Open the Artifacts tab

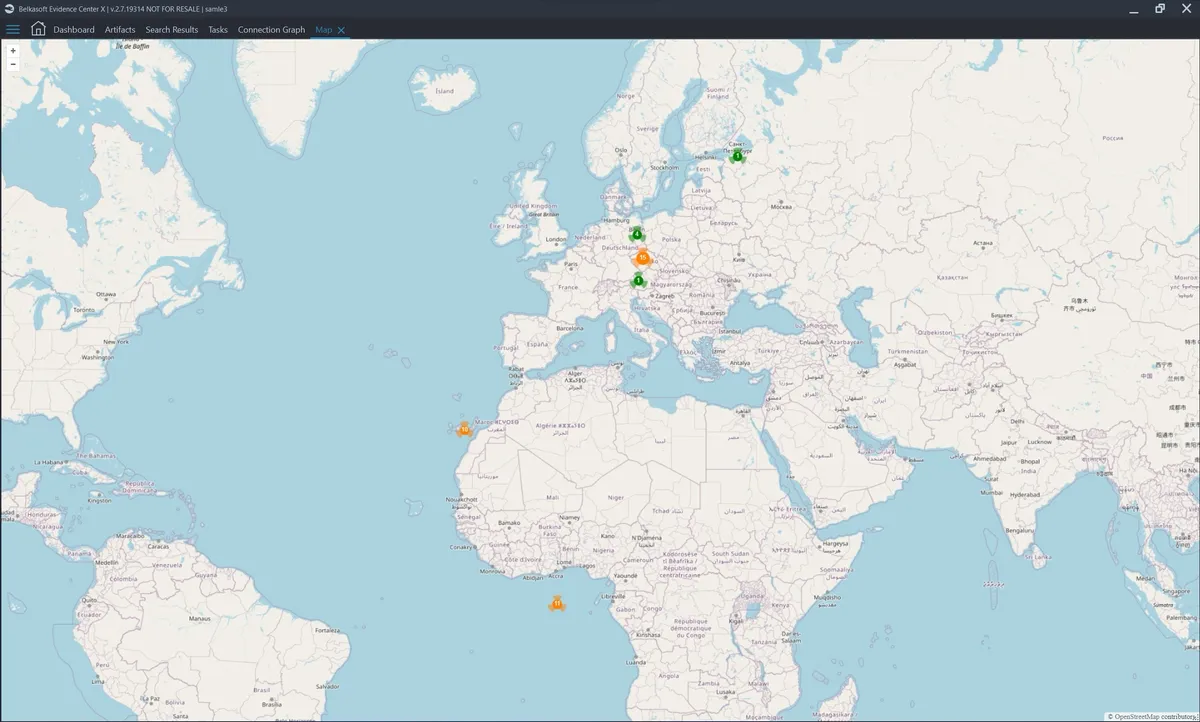click(119, 29)
